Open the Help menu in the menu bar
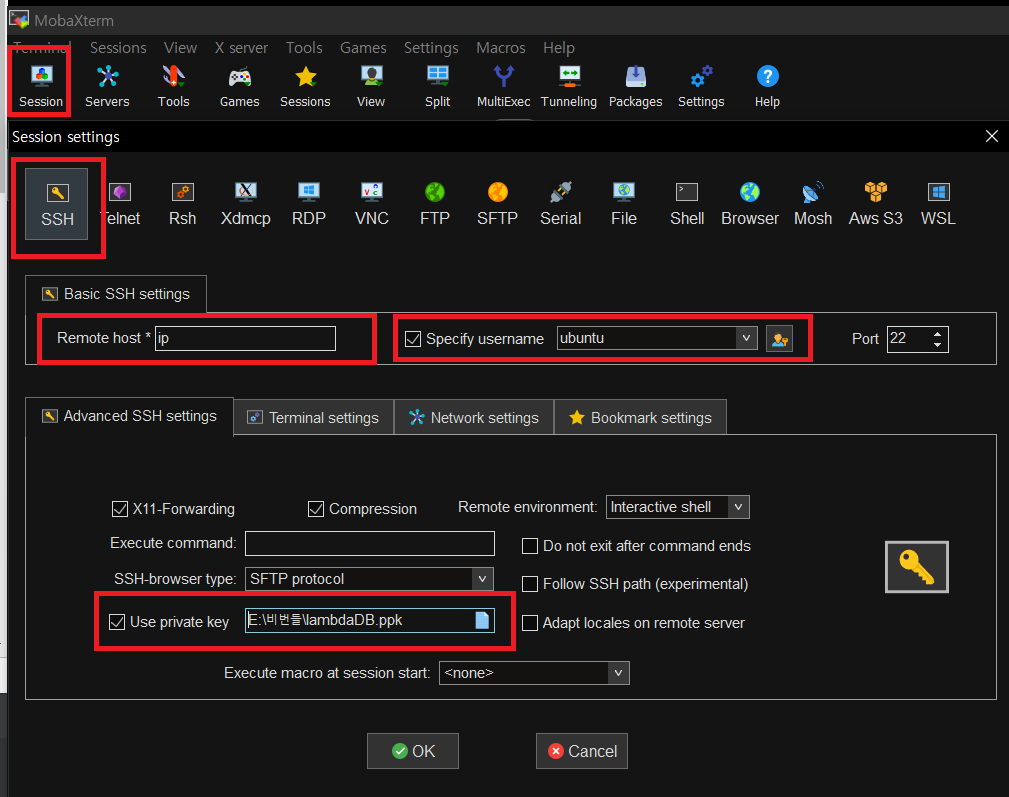 click(x=559, y=48)
